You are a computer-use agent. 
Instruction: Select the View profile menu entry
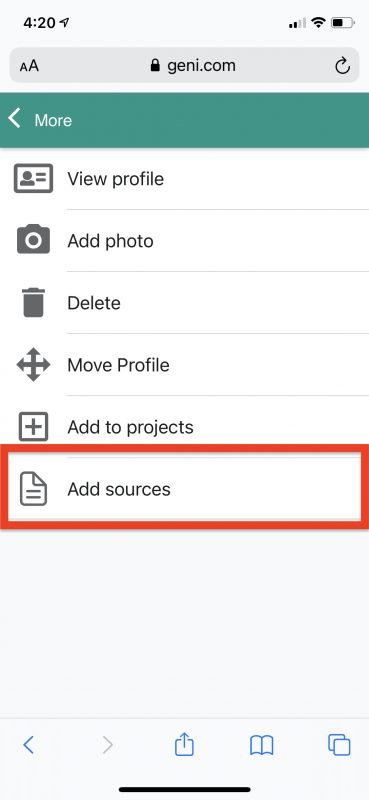click(184, 179)
